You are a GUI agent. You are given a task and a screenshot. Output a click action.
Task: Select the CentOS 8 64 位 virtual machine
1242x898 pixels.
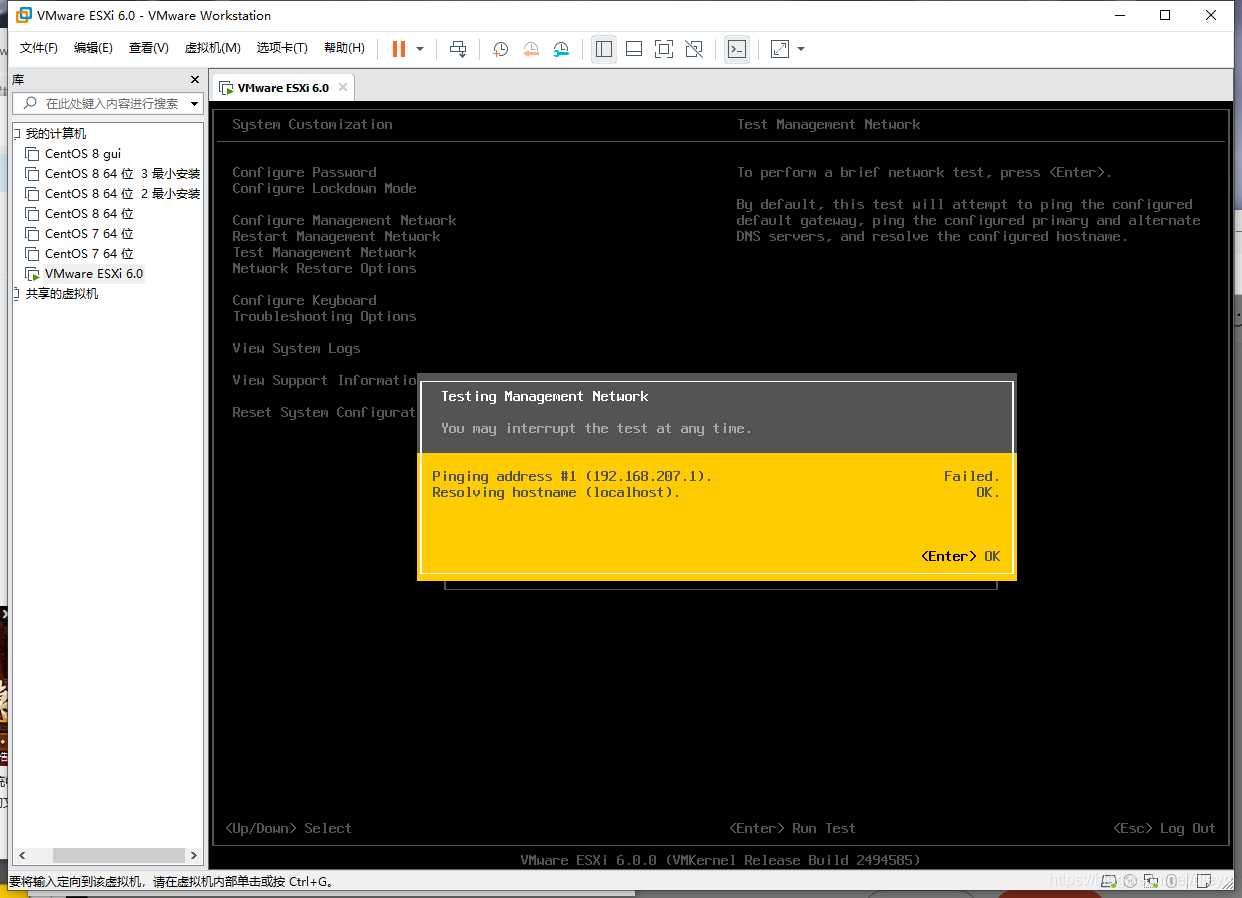point(89,214)
